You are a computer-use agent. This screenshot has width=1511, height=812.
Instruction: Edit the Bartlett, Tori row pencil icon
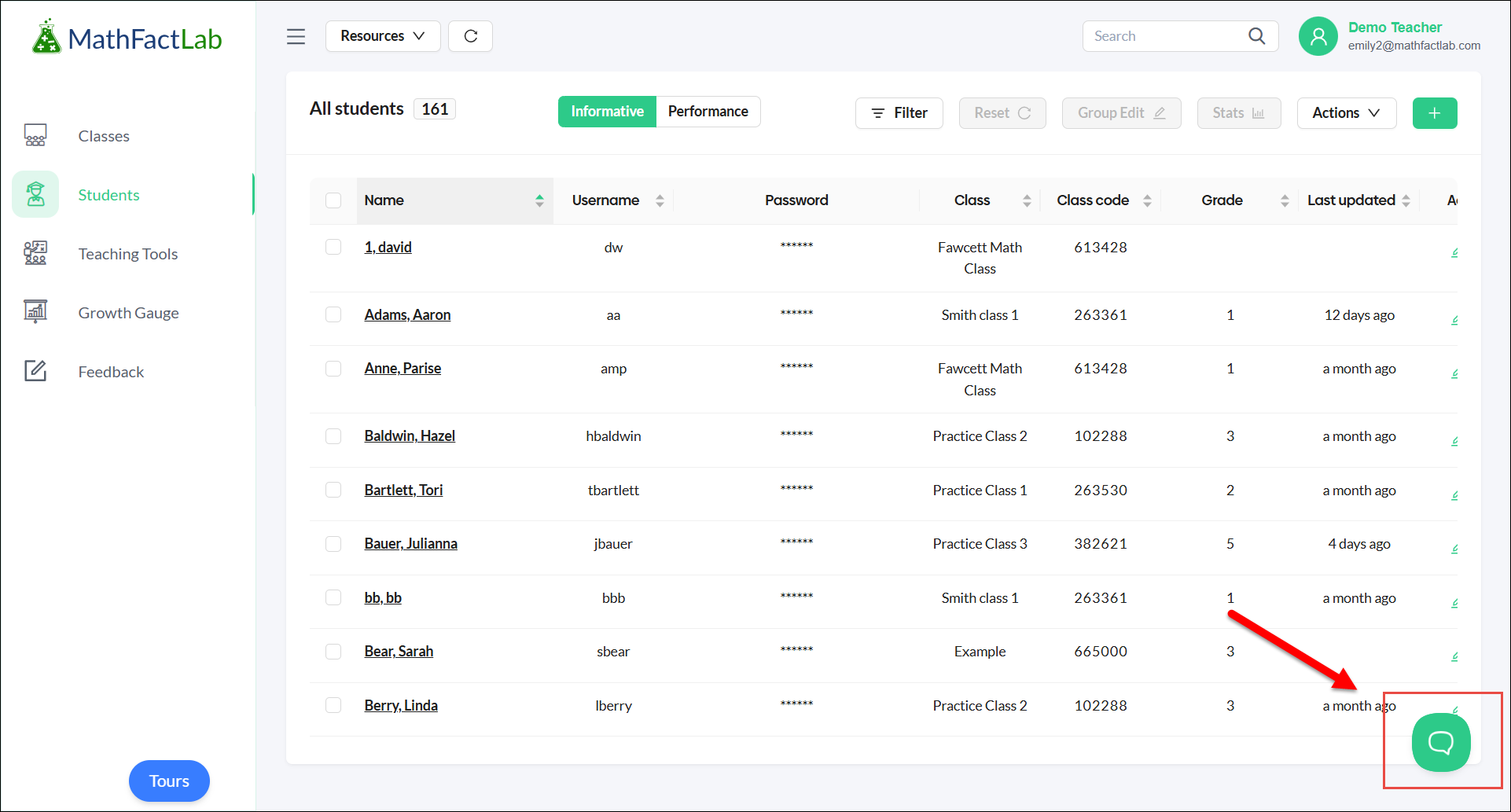[1454, 495]
